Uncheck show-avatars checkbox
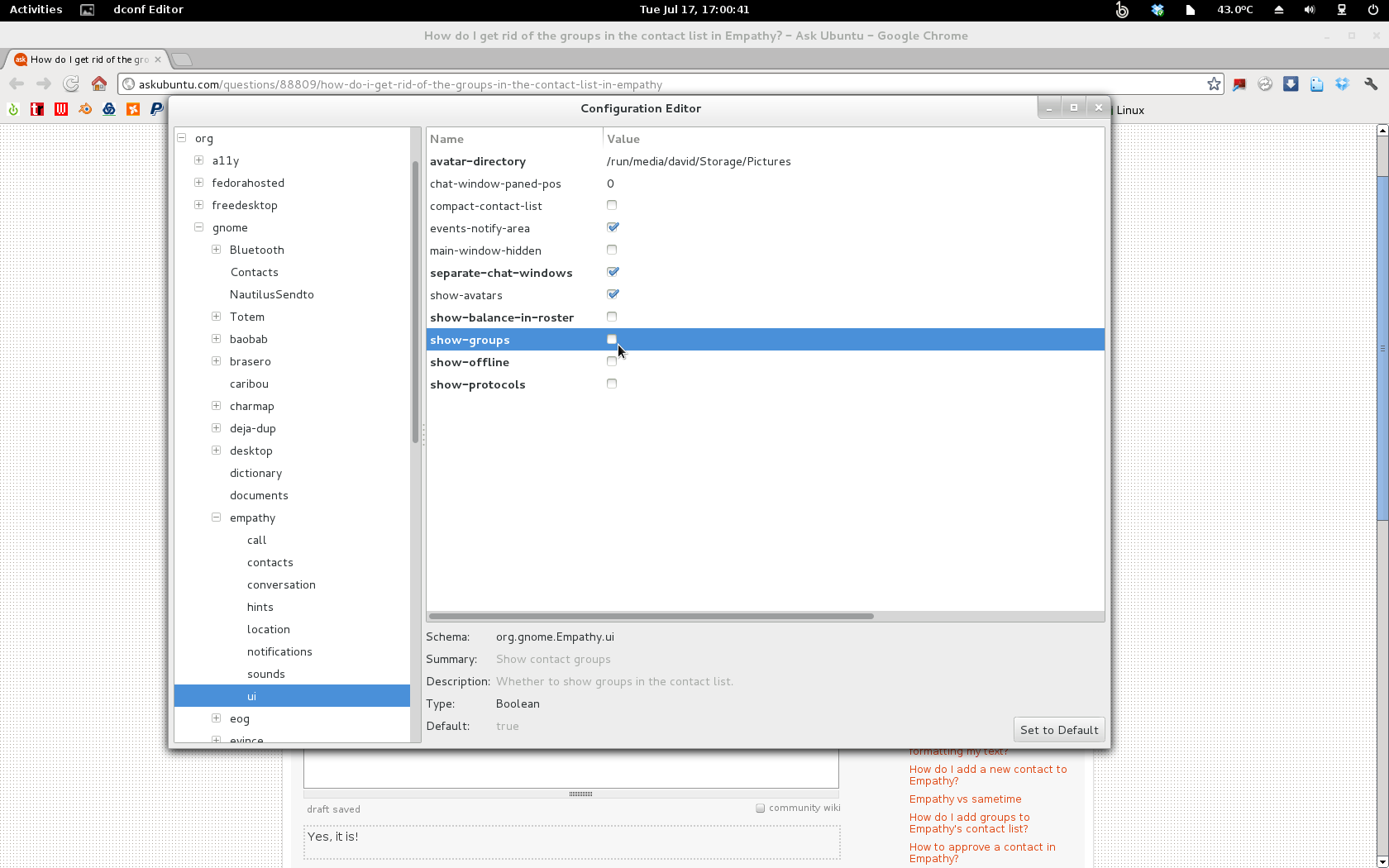The image size is (1389, 868). point(613,294)
